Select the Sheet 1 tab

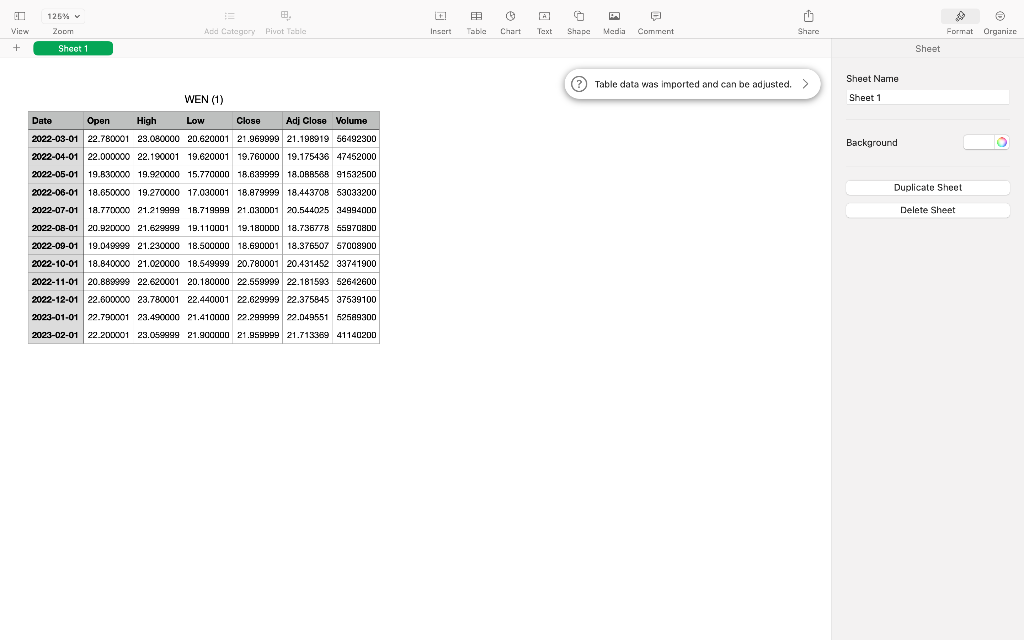coord(73,48)
